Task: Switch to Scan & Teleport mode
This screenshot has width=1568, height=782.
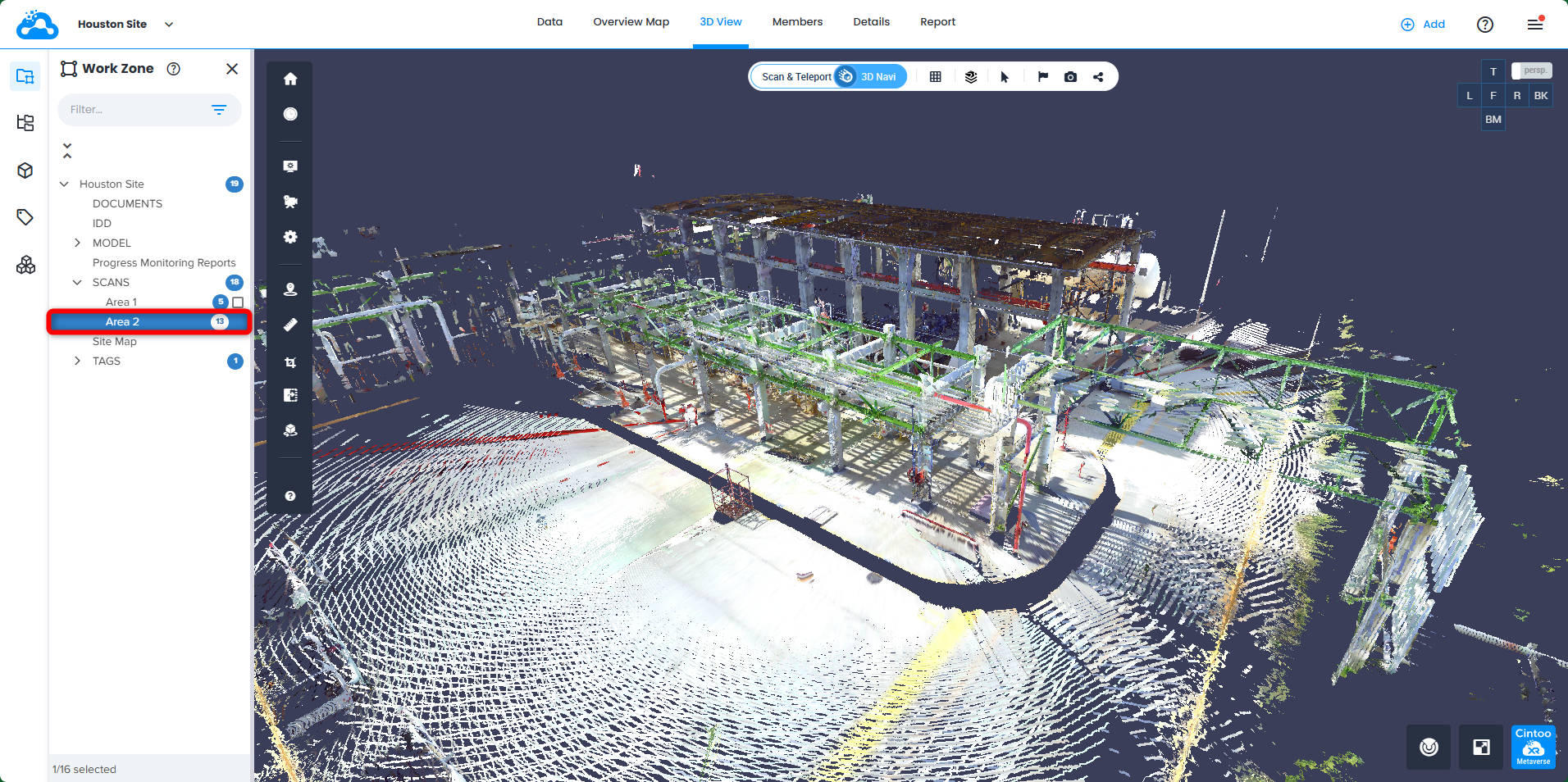Action: (795, 77)
